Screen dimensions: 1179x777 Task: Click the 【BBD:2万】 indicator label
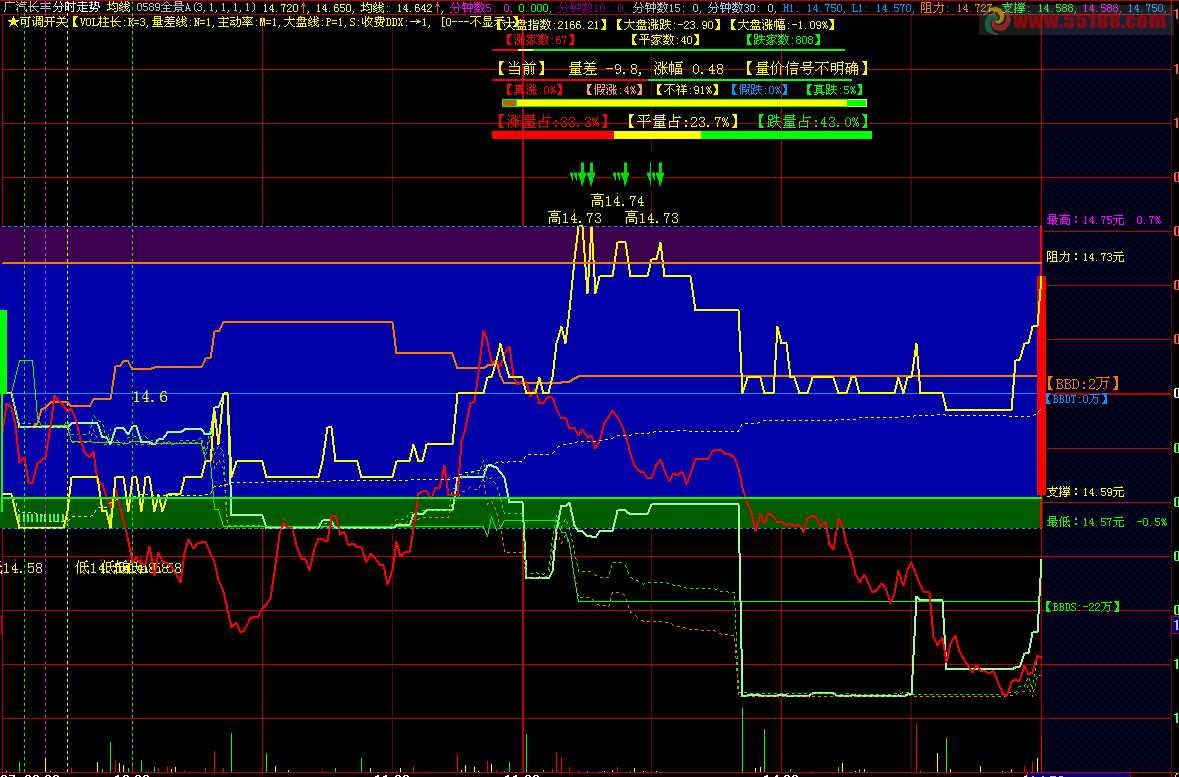[1082, 384]
